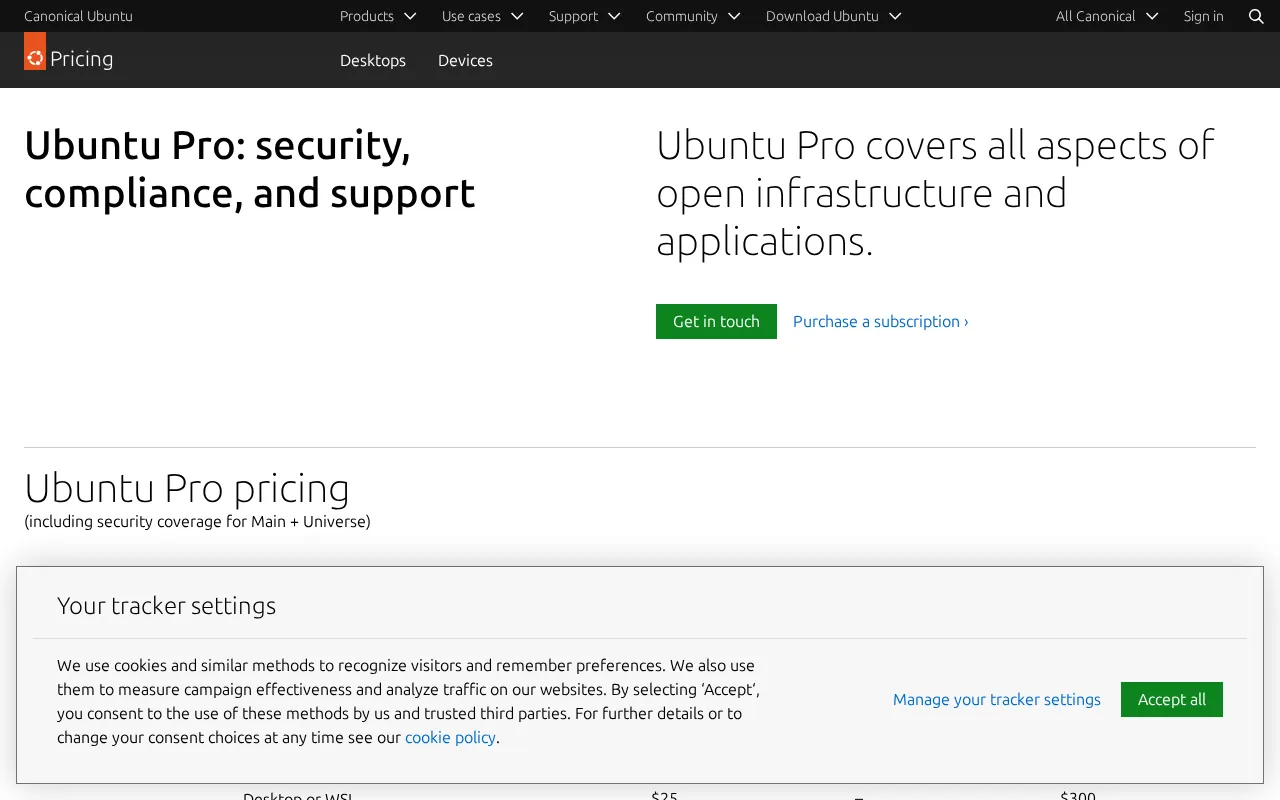Open the cookie policy link
This screenshot has height=800, width=1280.
coord(450,737)
